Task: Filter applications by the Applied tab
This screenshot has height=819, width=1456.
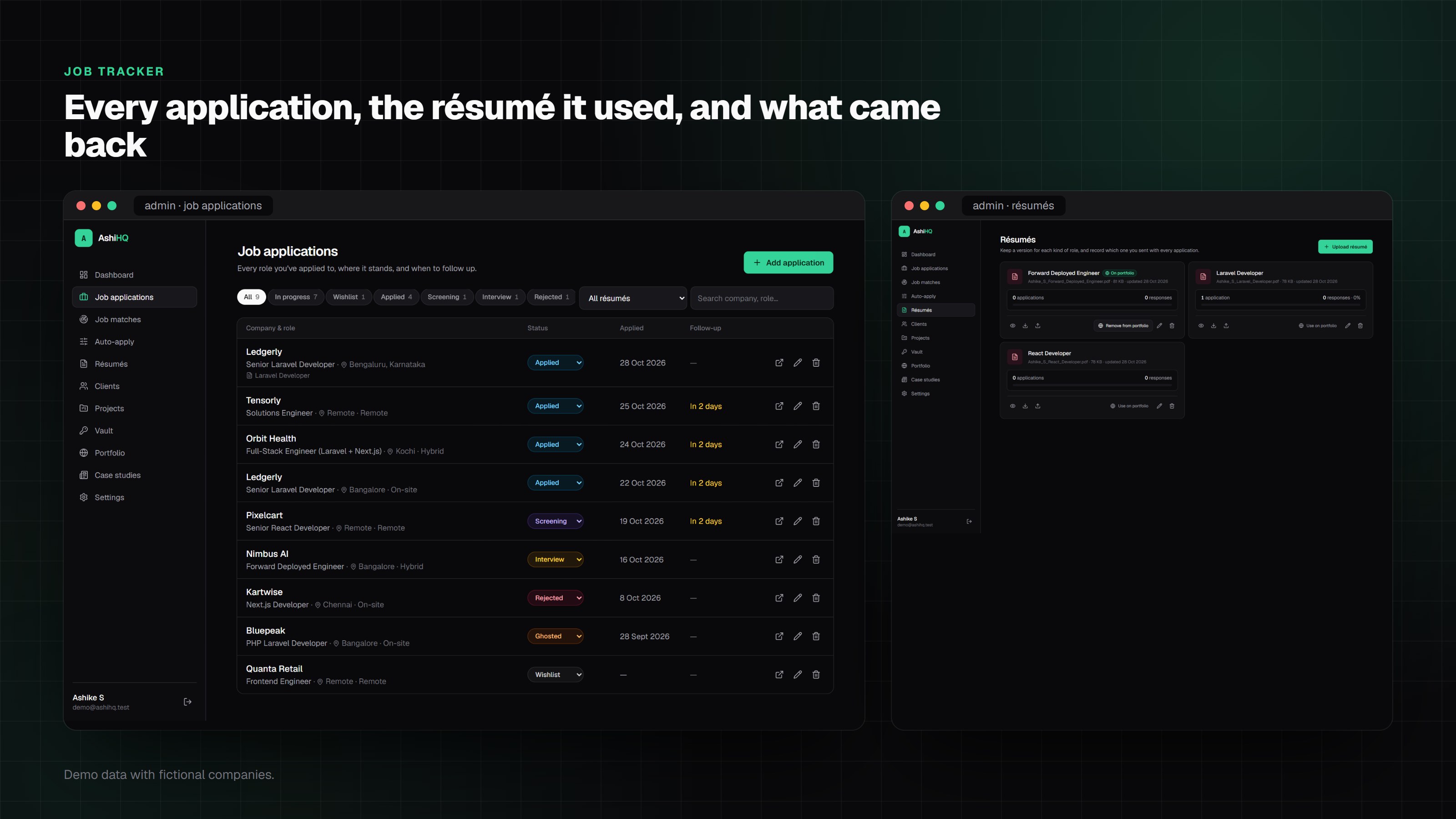Action: [396, 297]
